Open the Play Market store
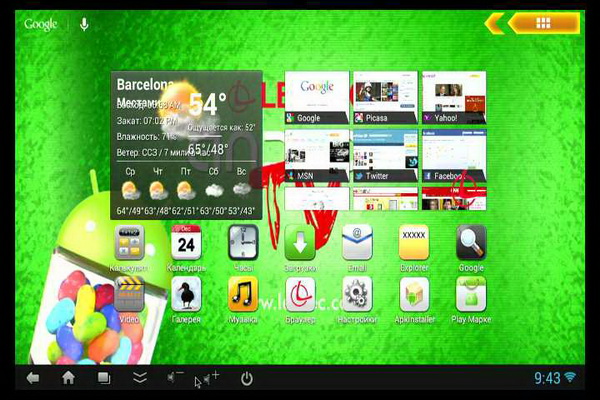Screen dimensions: 600x400 (471, 295)
